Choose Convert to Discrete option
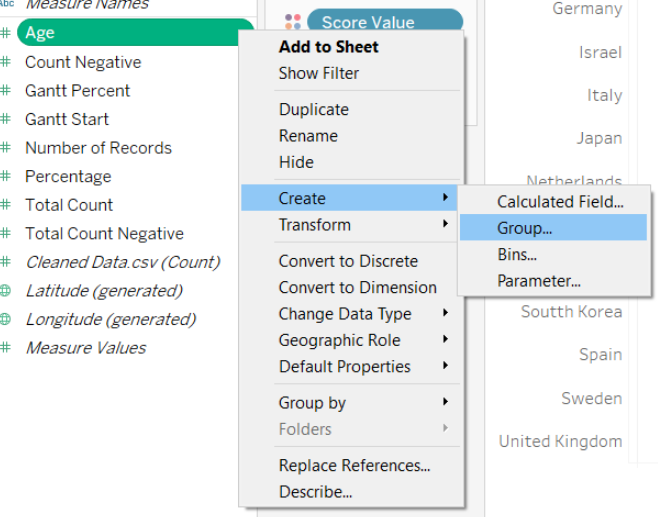Image resolution: width=658 pixels, height=517 pixels. pos(348,261)
